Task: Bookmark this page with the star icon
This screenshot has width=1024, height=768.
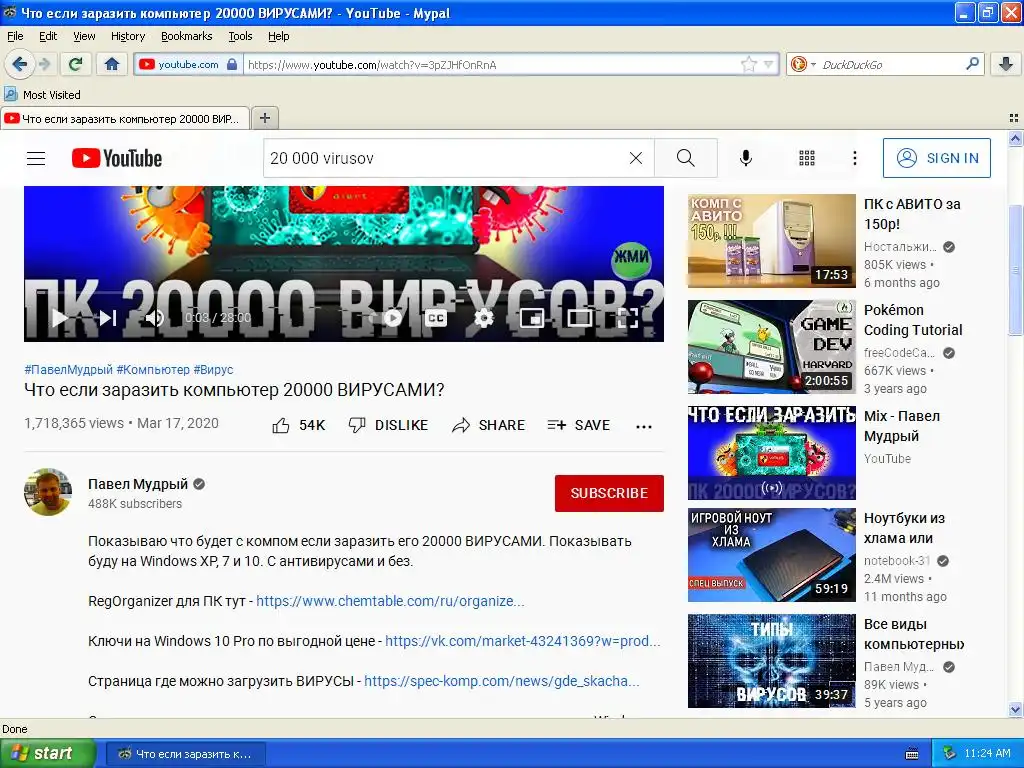Action: click(748, 65)
